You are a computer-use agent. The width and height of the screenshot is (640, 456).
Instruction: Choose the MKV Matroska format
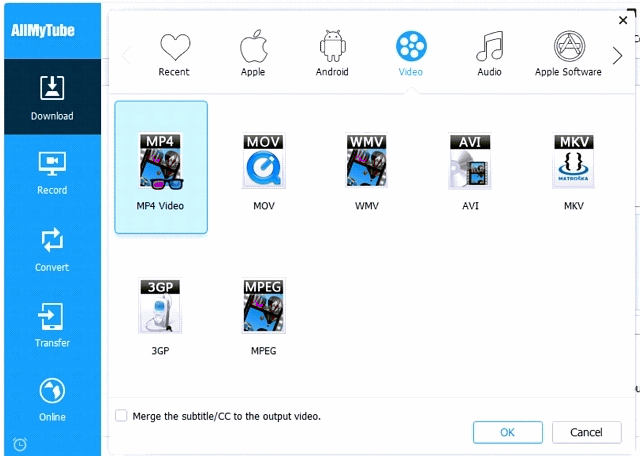point(573,171)
